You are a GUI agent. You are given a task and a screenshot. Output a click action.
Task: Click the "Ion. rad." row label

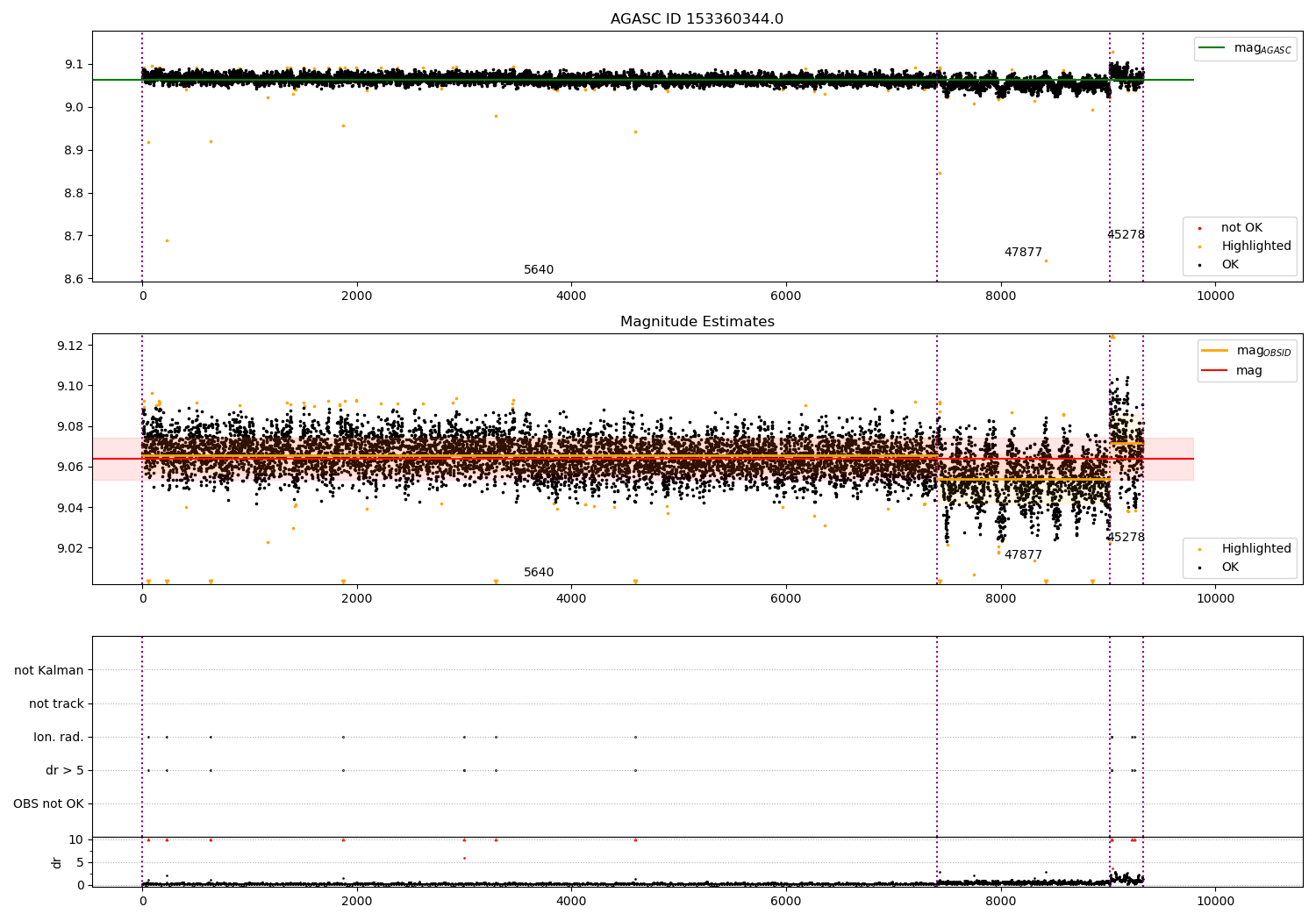coord(59,737)
